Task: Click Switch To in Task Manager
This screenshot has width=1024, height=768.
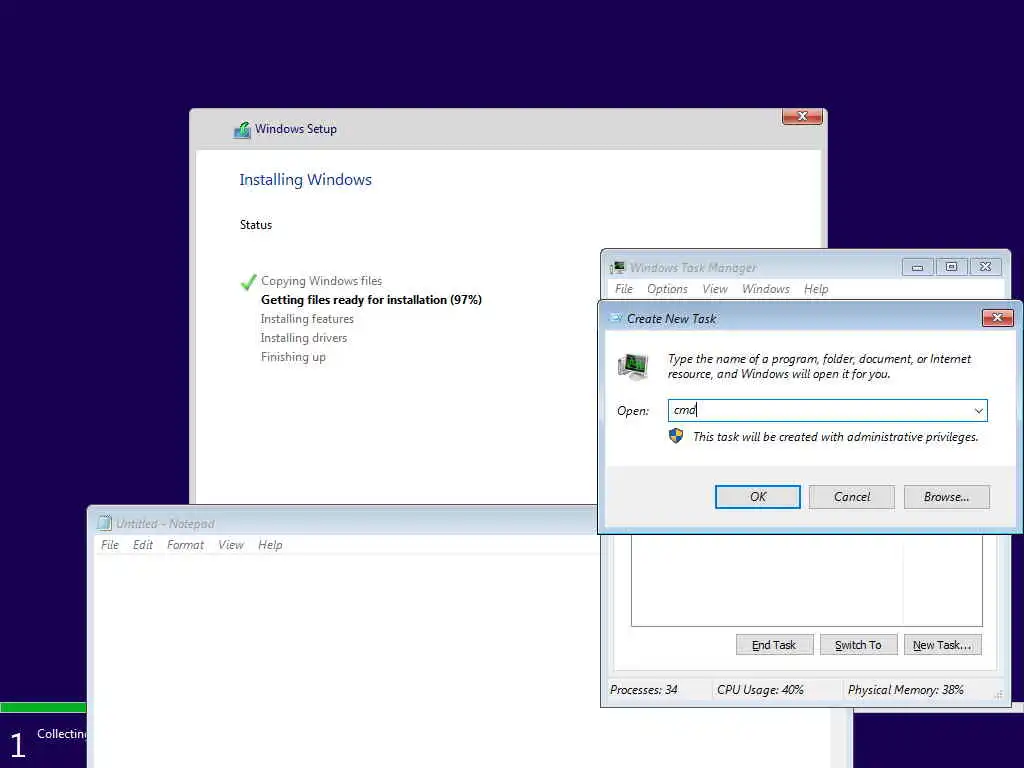Action: tap(858, 645)
